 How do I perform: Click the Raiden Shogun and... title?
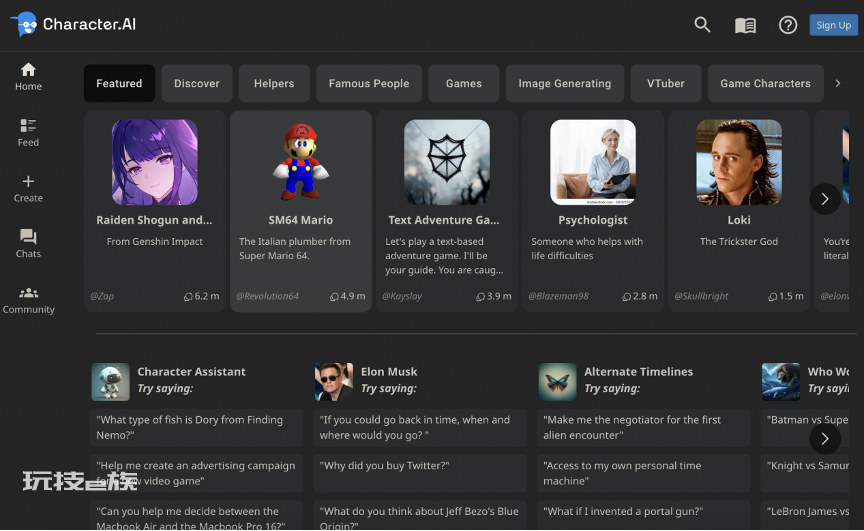(154, 220)
